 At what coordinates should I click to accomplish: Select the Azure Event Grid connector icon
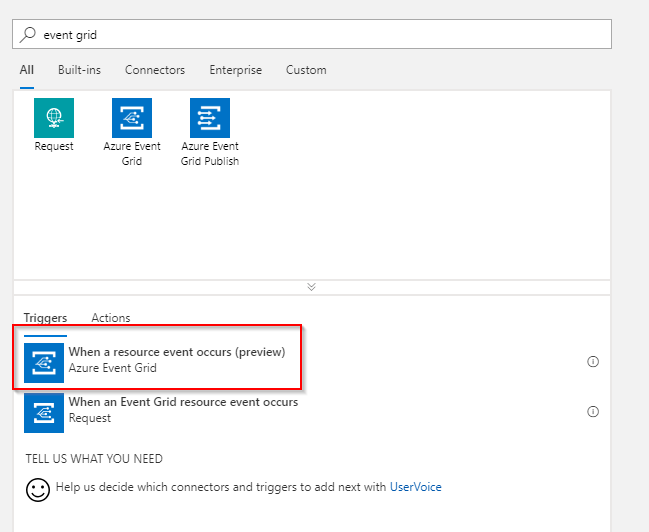pyautogui.click(x=132, y=118)
